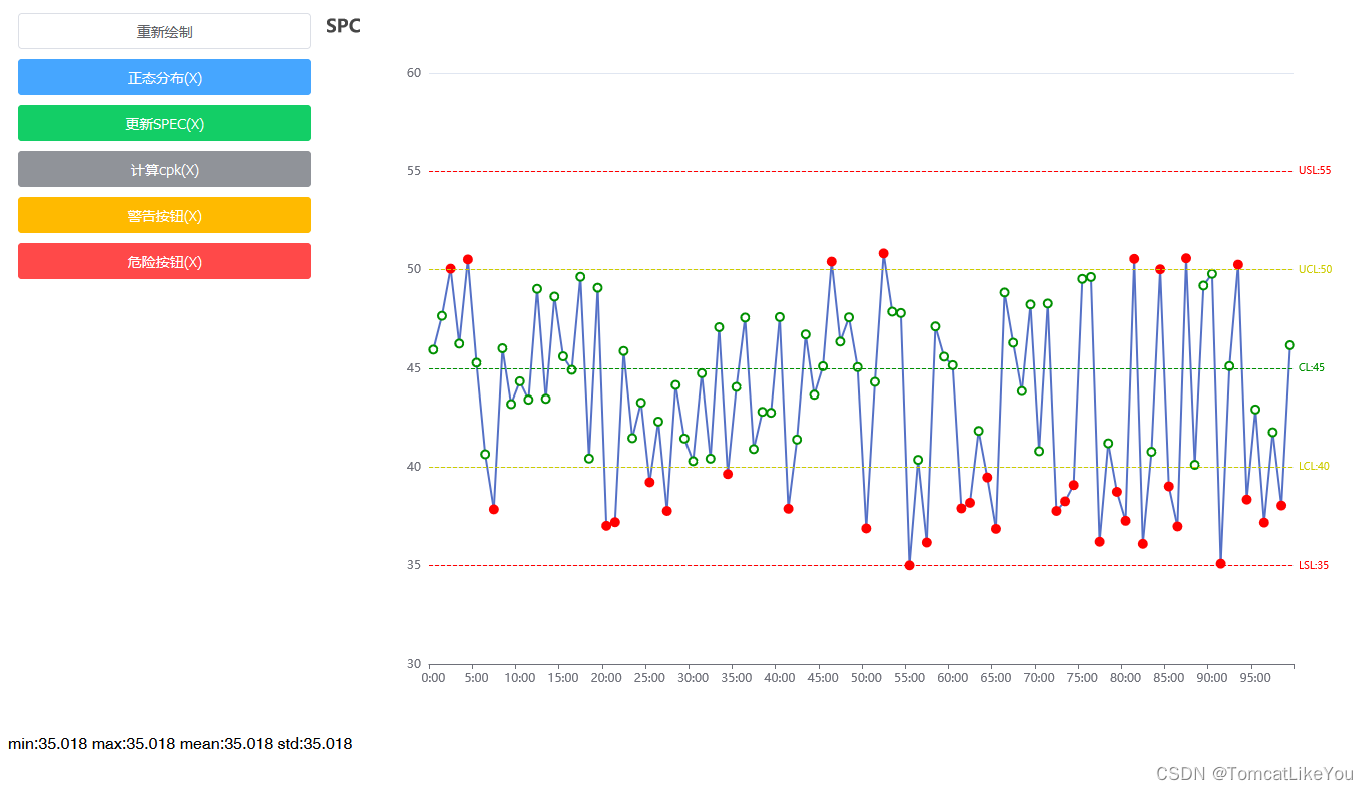Select the CL:45 center line label
The height and width of the screenshot is (790, 1368).
pyautogui.click(x=1312, y=368)
